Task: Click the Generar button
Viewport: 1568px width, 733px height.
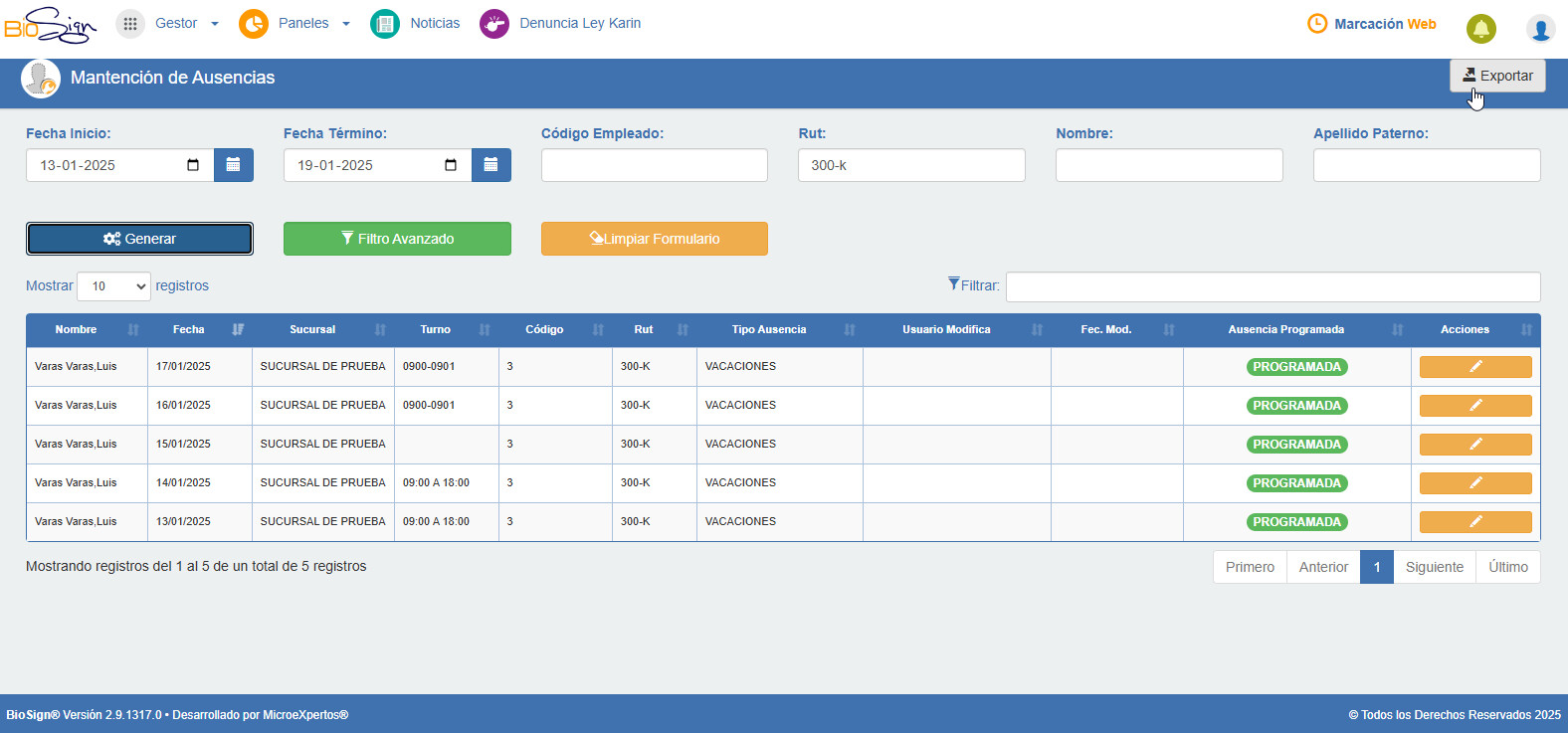Action: [x=139, y=239]
